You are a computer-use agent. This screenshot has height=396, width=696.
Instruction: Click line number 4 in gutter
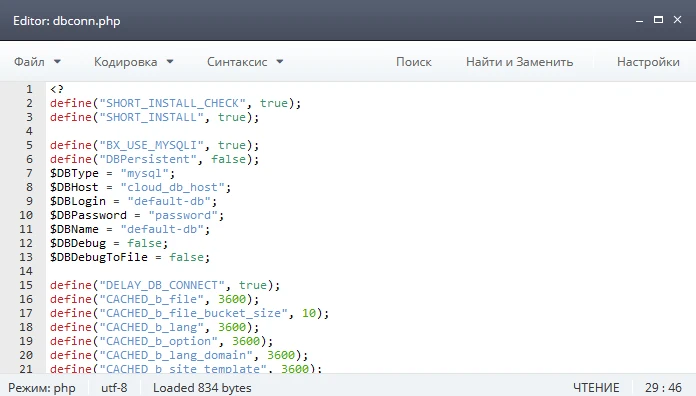[x=29, y=131]
